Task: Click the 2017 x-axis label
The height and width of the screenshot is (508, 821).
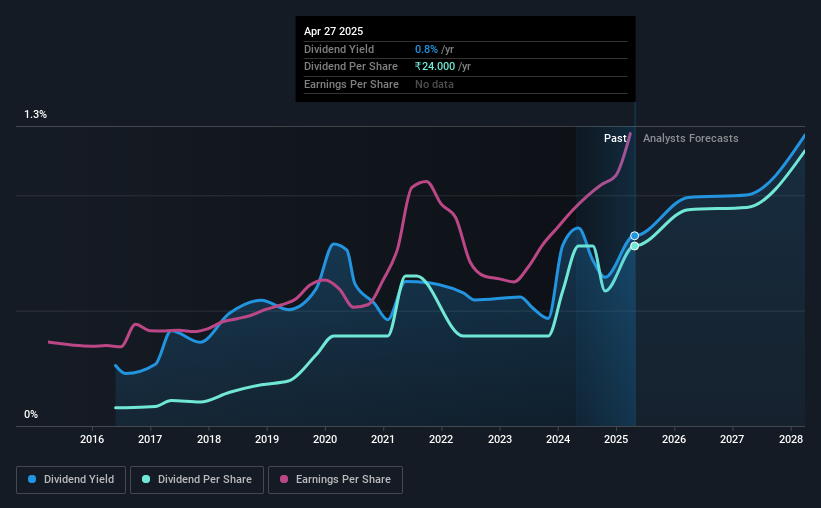Action: 150,439
